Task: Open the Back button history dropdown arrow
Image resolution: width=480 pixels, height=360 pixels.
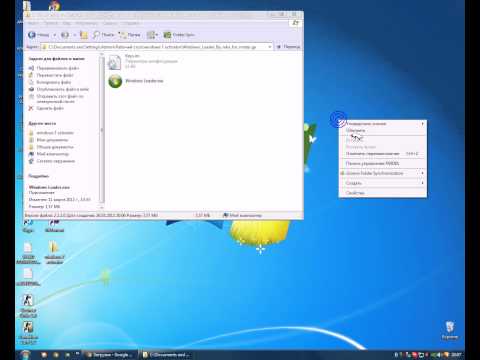Action: point(55,35)
